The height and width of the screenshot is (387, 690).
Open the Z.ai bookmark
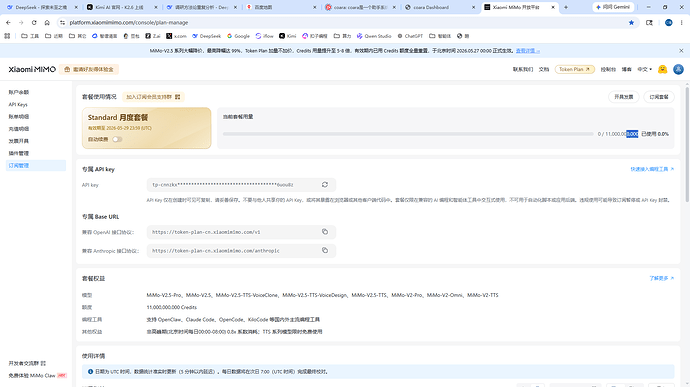pos(153,36)
